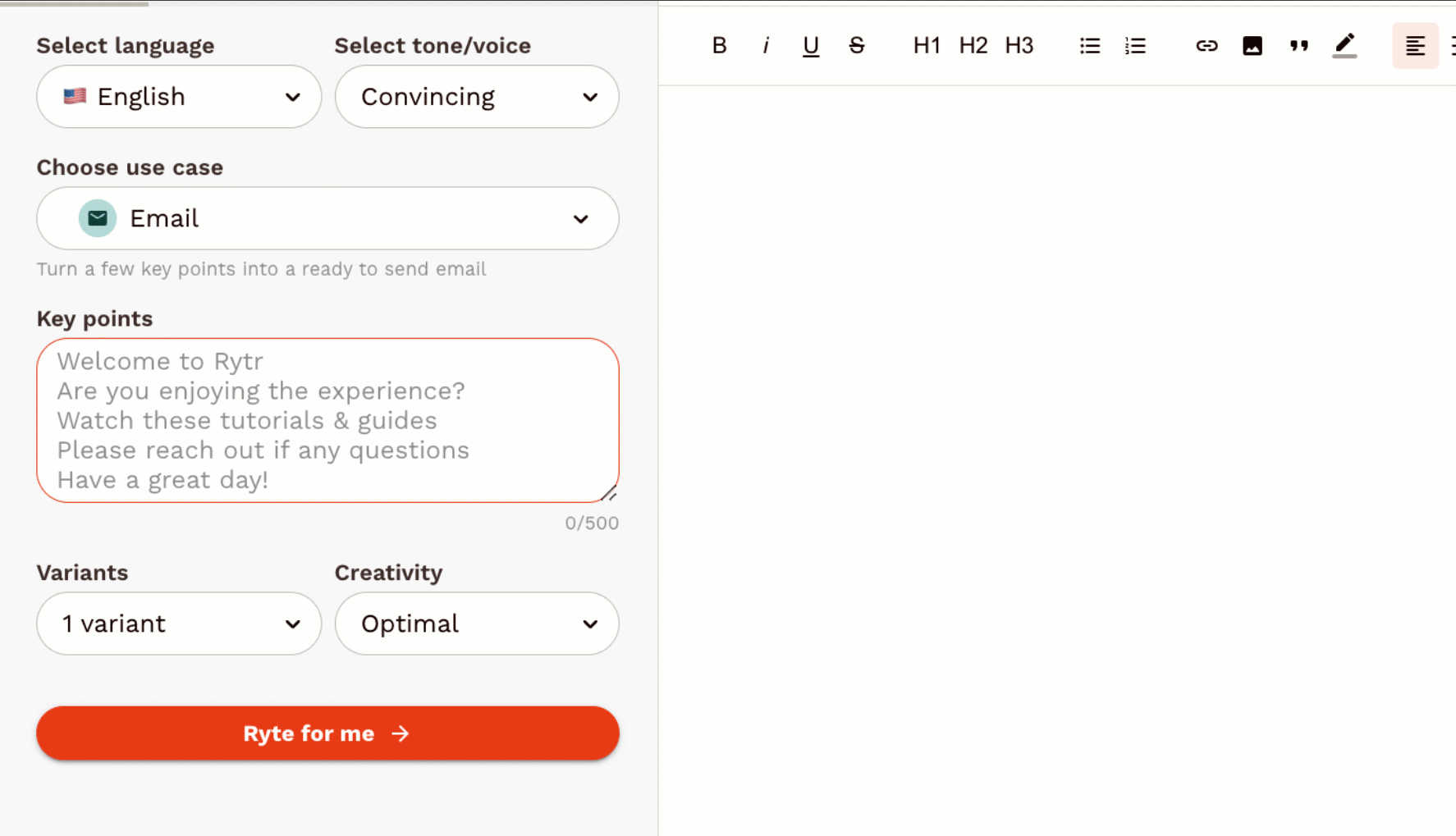Screen dimensions: 1456x836
Task: Insert a bulleted list
Action: coord(1089,46)
